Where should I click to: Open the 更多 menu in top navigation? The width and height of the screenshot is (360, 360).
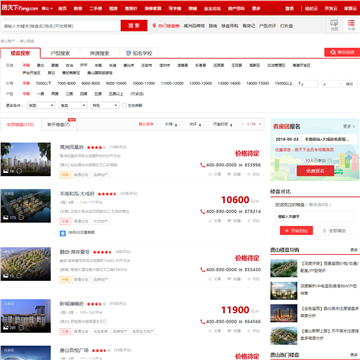[256, 8]
